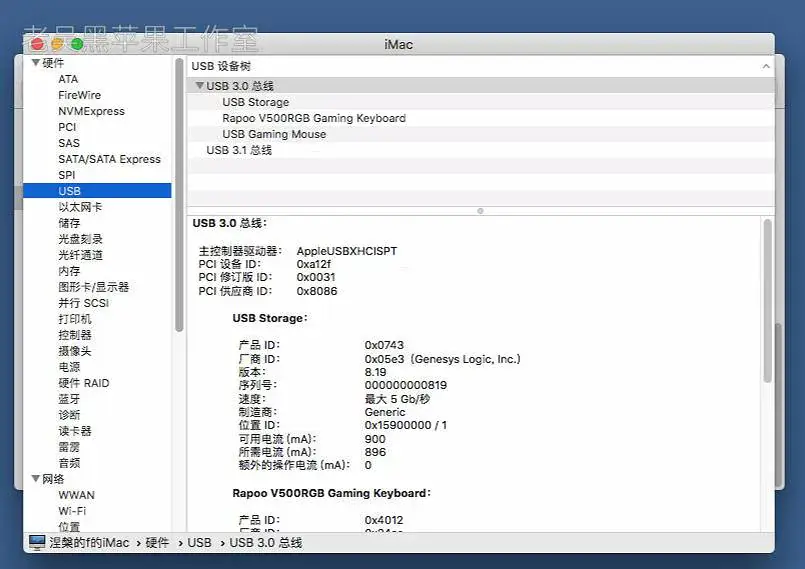Click the iMac window title
The image size is (805, 569).
[398, 45]
